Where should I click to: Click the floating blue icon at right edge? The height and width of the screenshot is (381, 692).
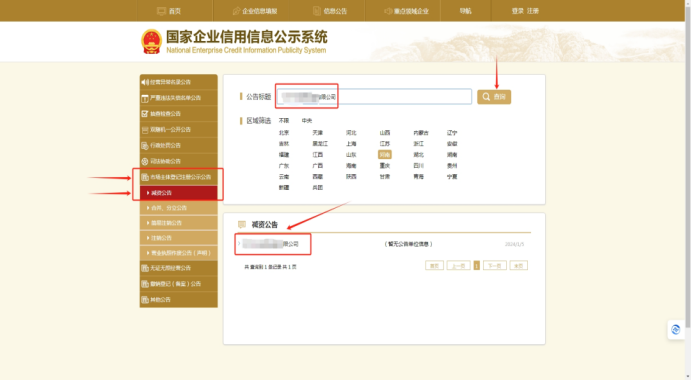click(x=676, y=330)
